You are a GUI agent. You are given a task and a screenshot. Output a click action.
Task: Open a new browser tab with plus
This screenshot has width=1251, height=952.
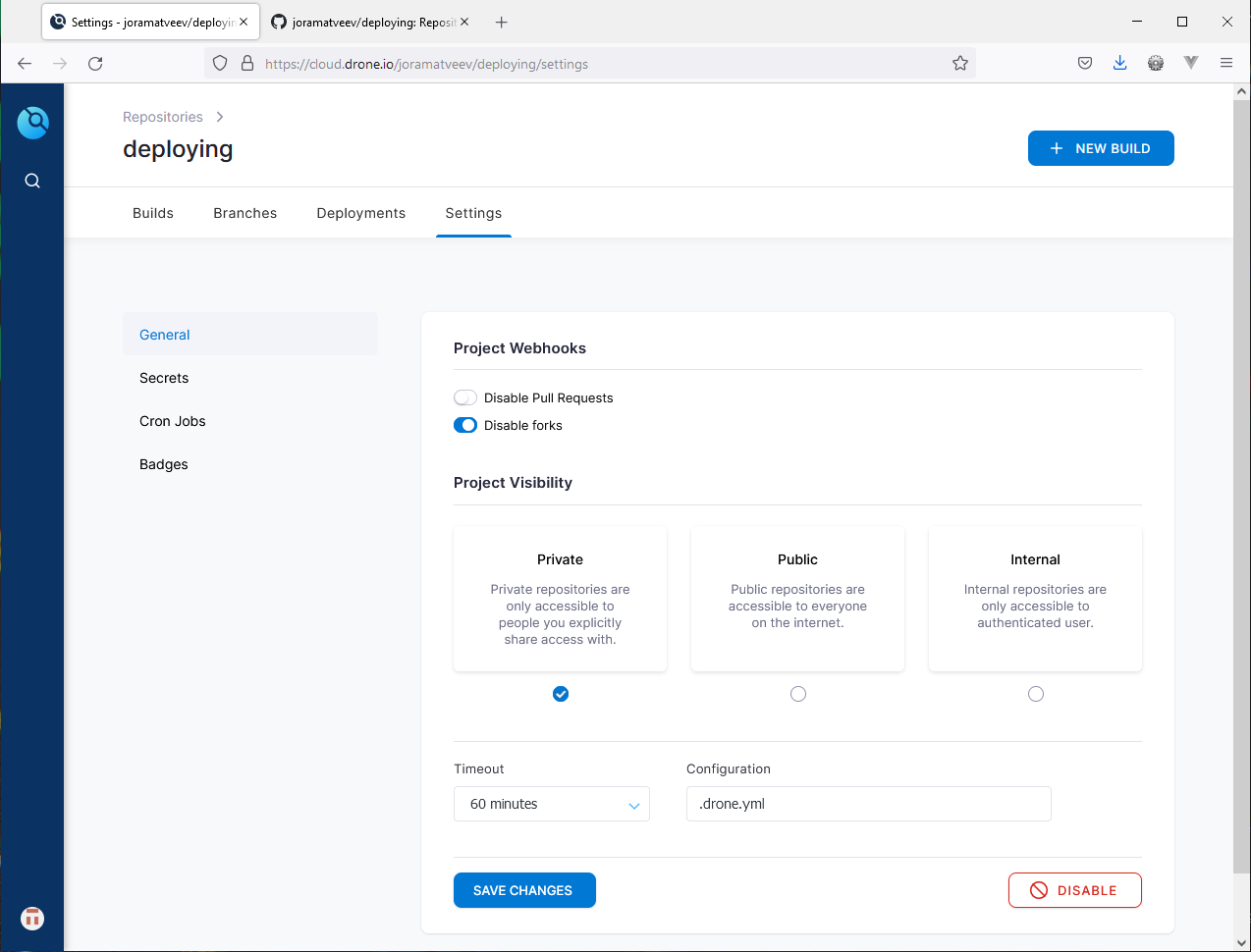click(x=502, y=22)
